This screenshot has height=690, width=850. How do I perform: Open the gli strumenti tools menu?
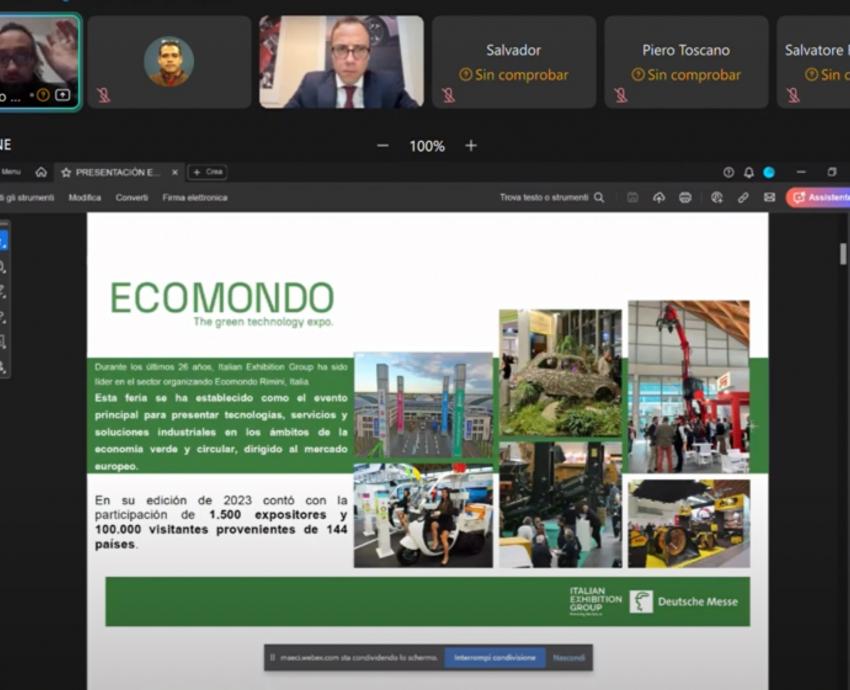pos(28,198)
